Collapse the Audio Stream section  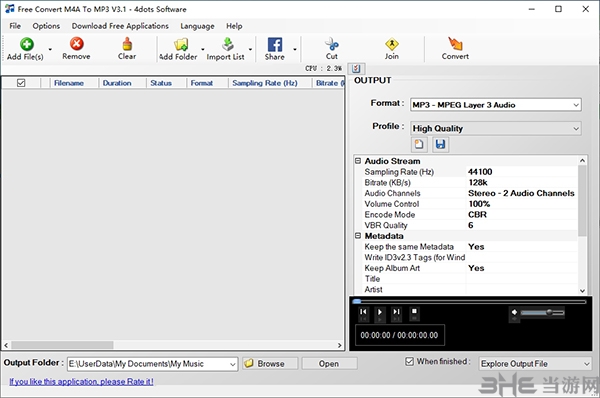[358, 161]
